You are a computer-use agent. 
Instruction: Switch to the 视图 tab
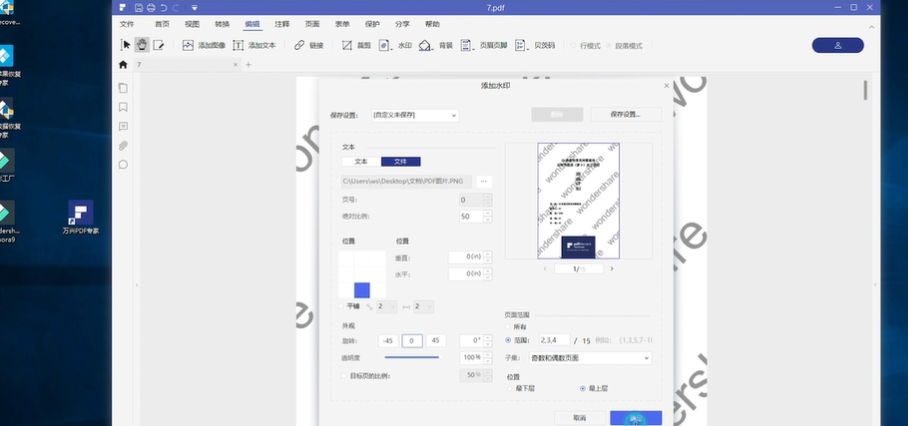tap(192, 24)
